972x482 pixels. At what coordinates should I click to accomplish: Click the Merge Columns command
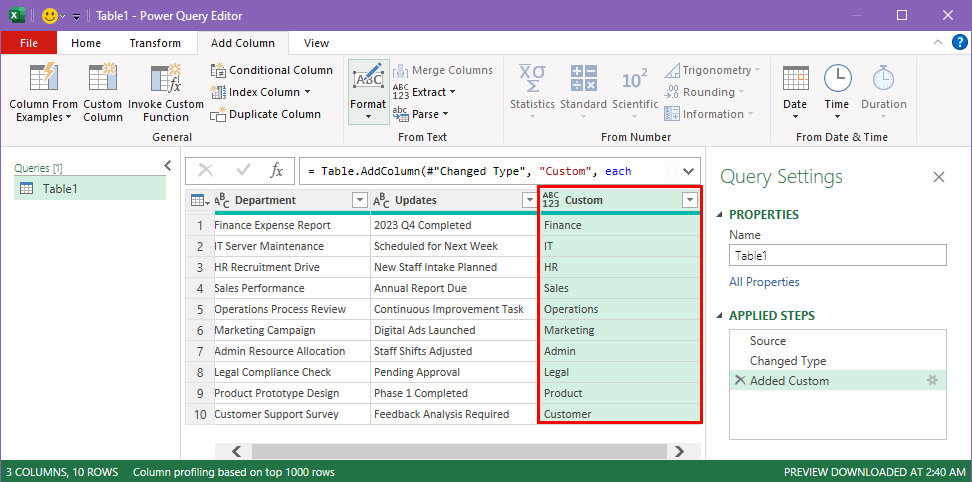(443, 70)
